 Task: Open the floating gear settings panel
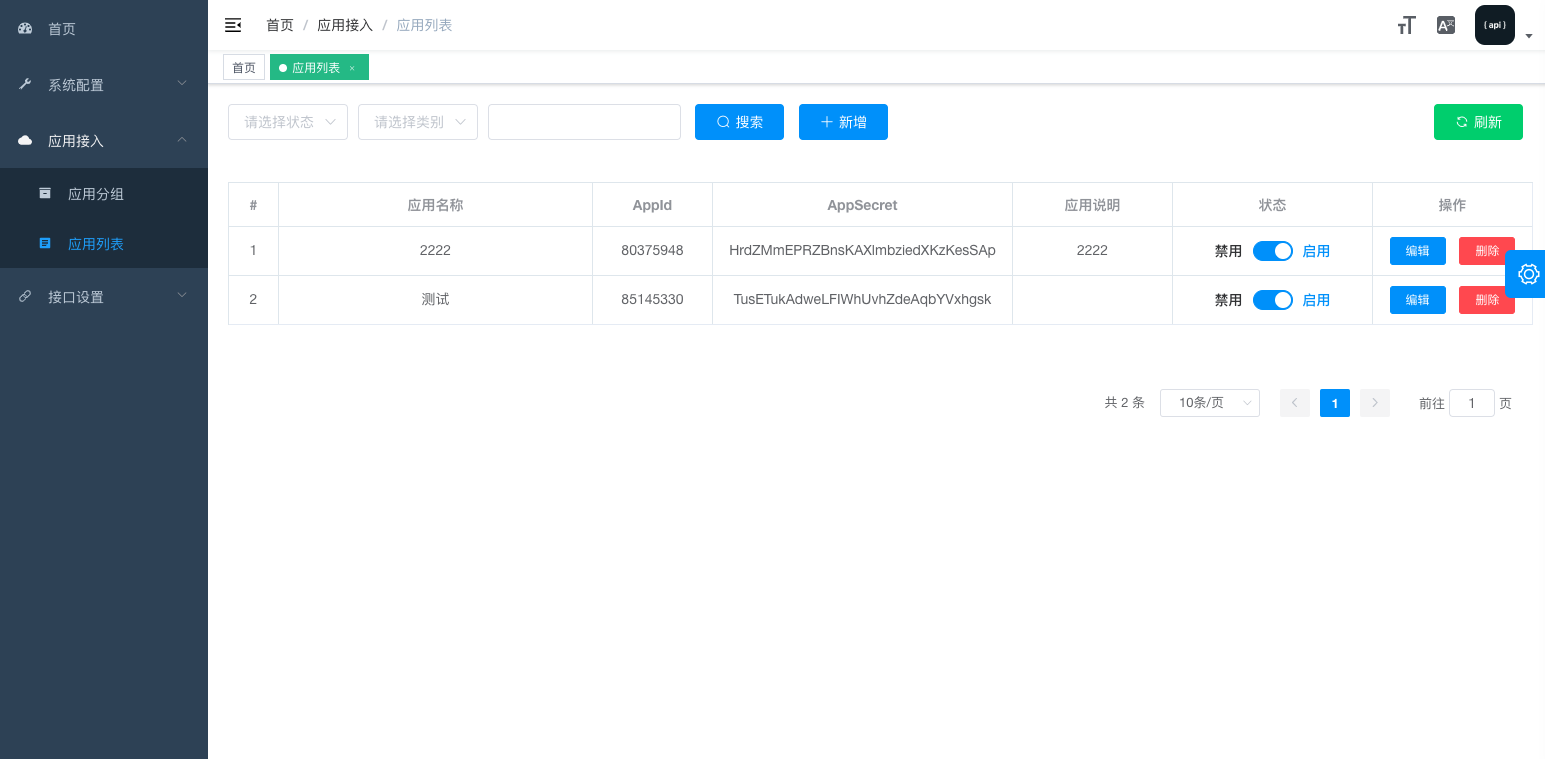click(x=1526, y=274)
